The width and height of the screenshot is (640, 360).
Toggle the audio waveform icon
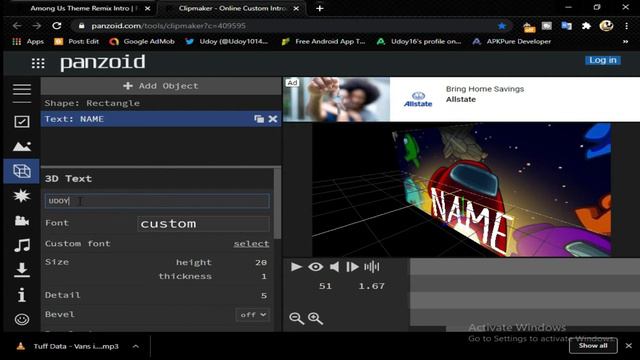tap(371, 267)
